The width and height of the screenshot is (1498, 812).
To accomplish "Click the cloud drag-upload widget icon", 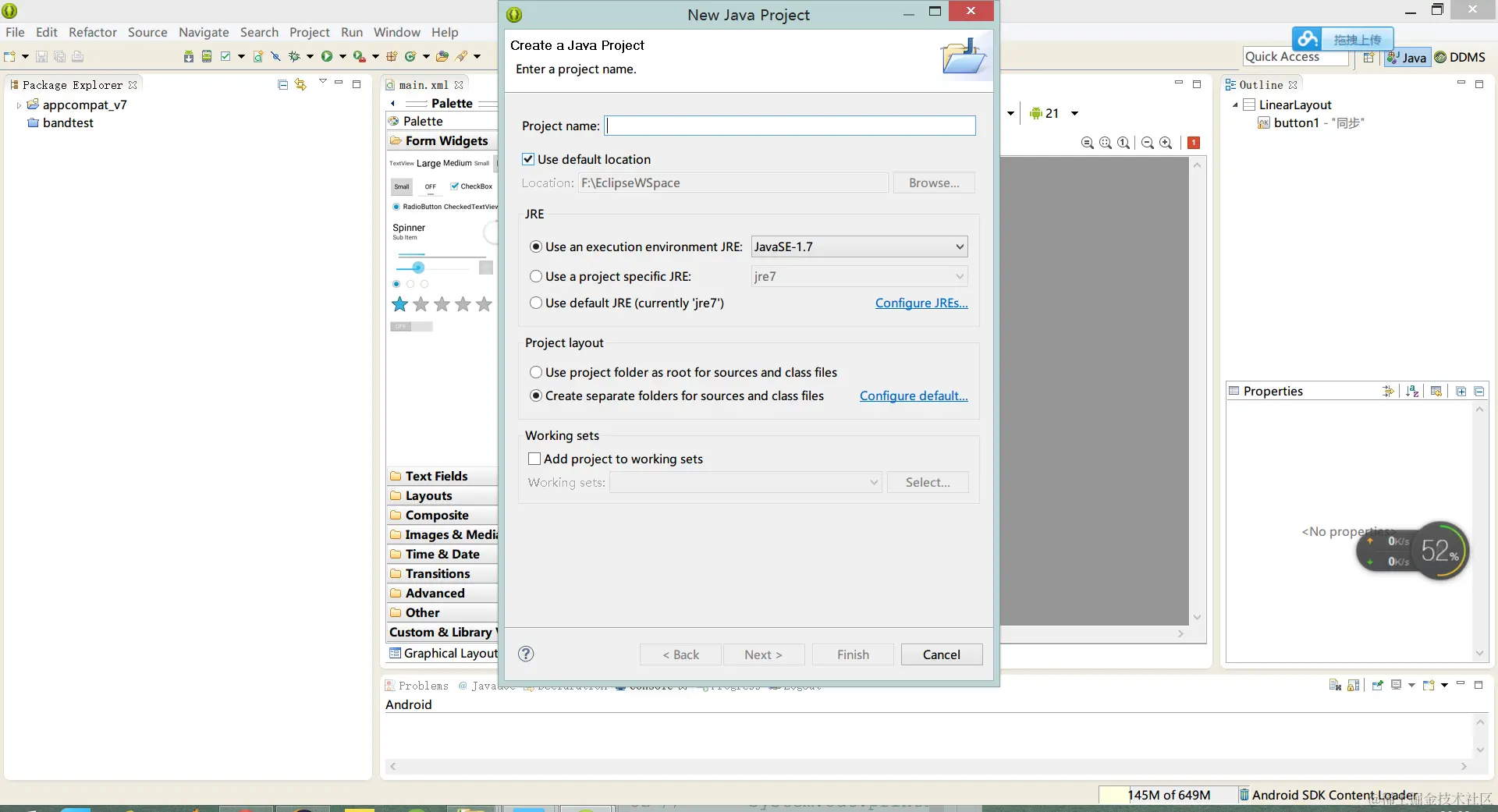I will pyautogui.click(x=1308, y=39).
